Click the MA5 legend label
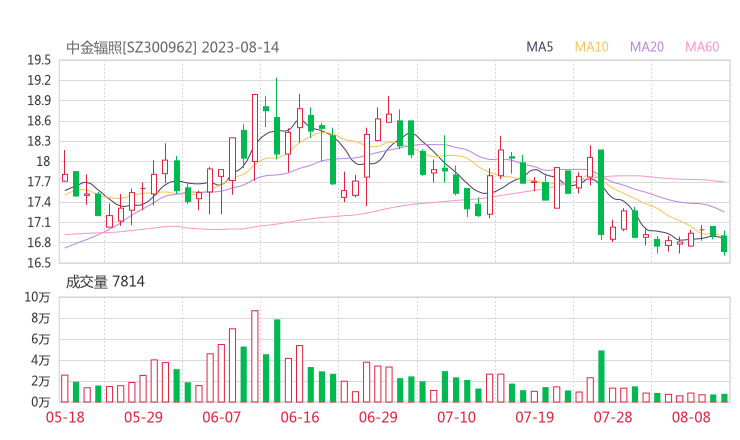 coord(539,47)
